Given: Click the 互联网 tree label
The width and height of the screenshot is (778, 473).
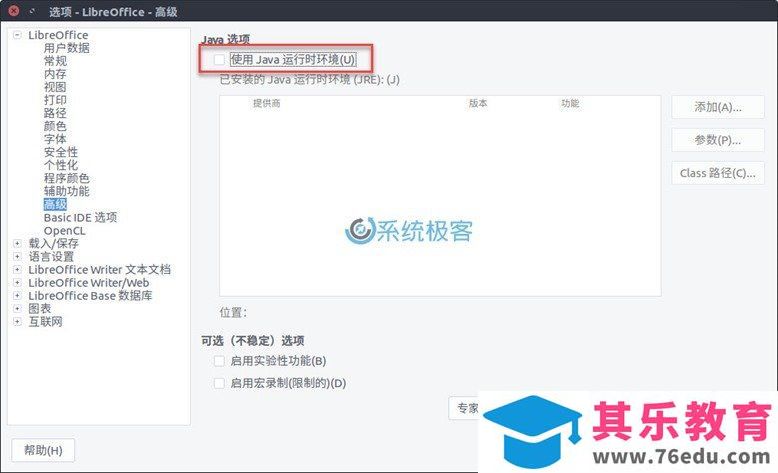Looking at the screenshot, I should point(46,322).
